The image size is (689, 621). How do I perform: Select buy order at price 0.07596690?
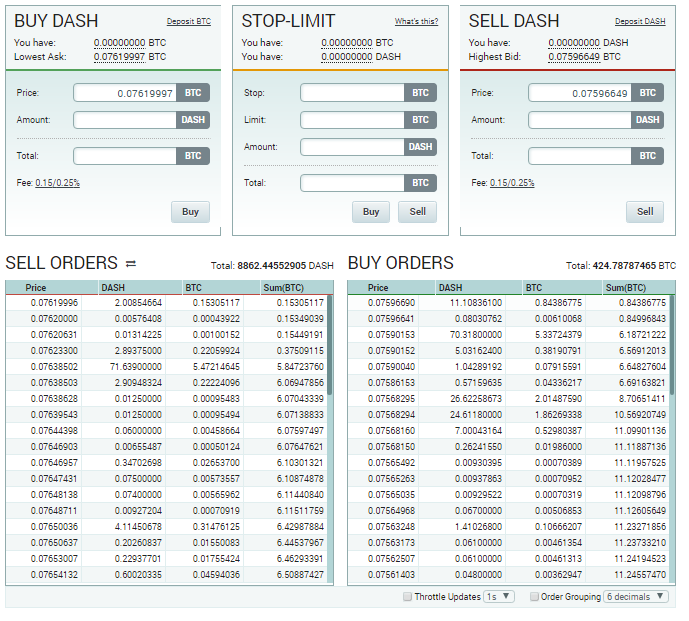pyautogui.click(x=509, y=303)
